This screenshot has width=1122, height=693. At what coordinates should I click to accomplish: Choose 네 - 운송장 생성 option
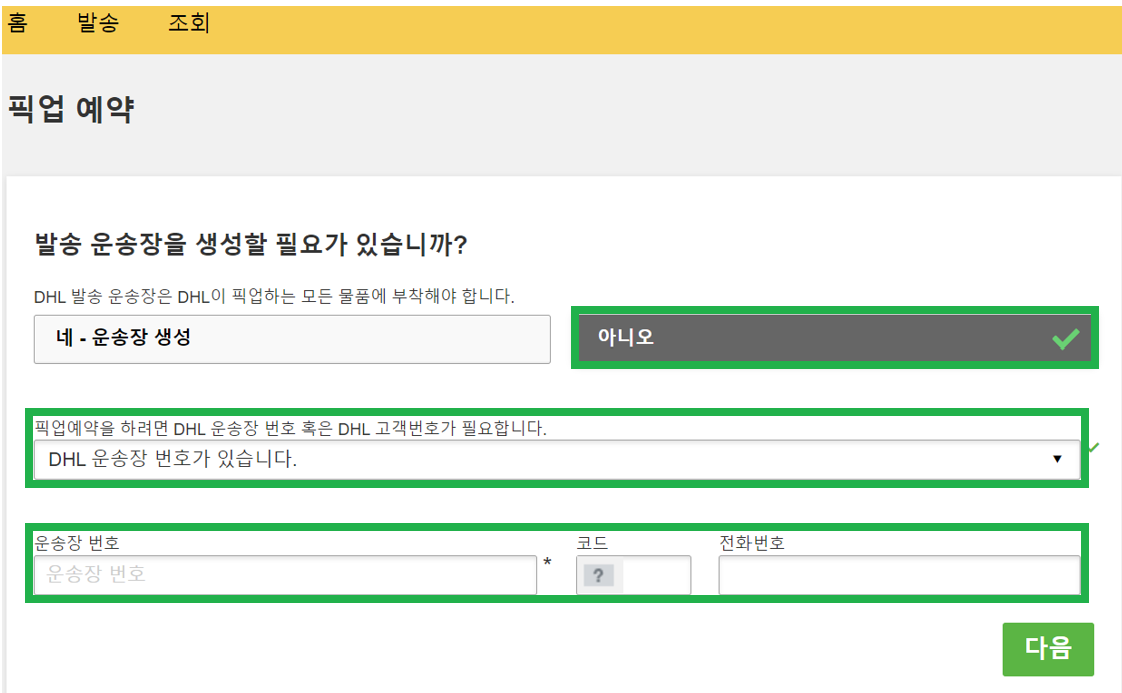point(292,339)
